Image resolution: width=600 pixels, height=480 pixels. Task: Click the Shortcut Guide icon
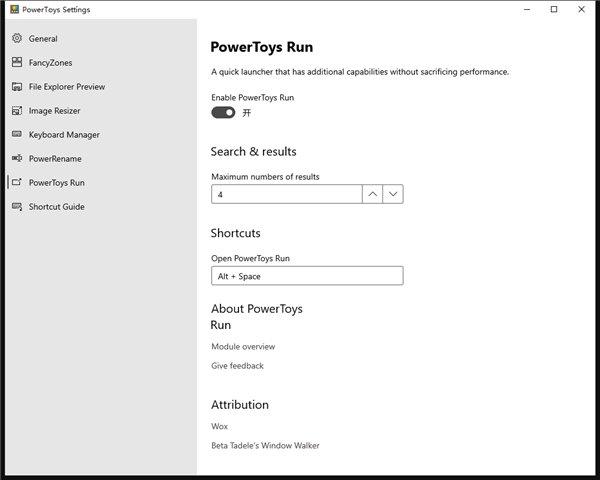17,207
